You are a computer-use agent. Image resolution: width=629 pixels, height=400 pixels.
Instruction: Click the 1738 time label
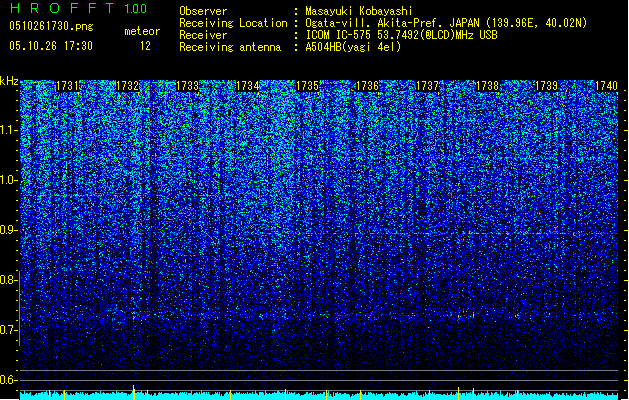point(487,86)
